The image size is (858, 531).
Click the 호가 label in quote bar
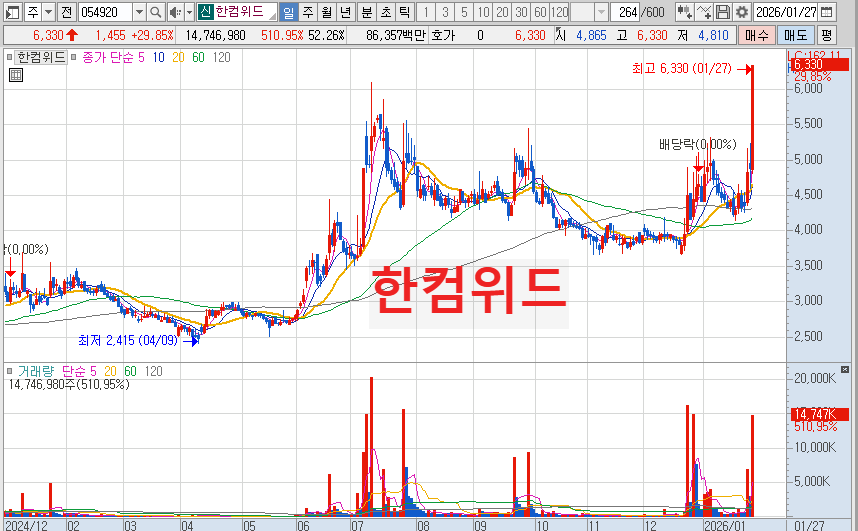[443, 36]
